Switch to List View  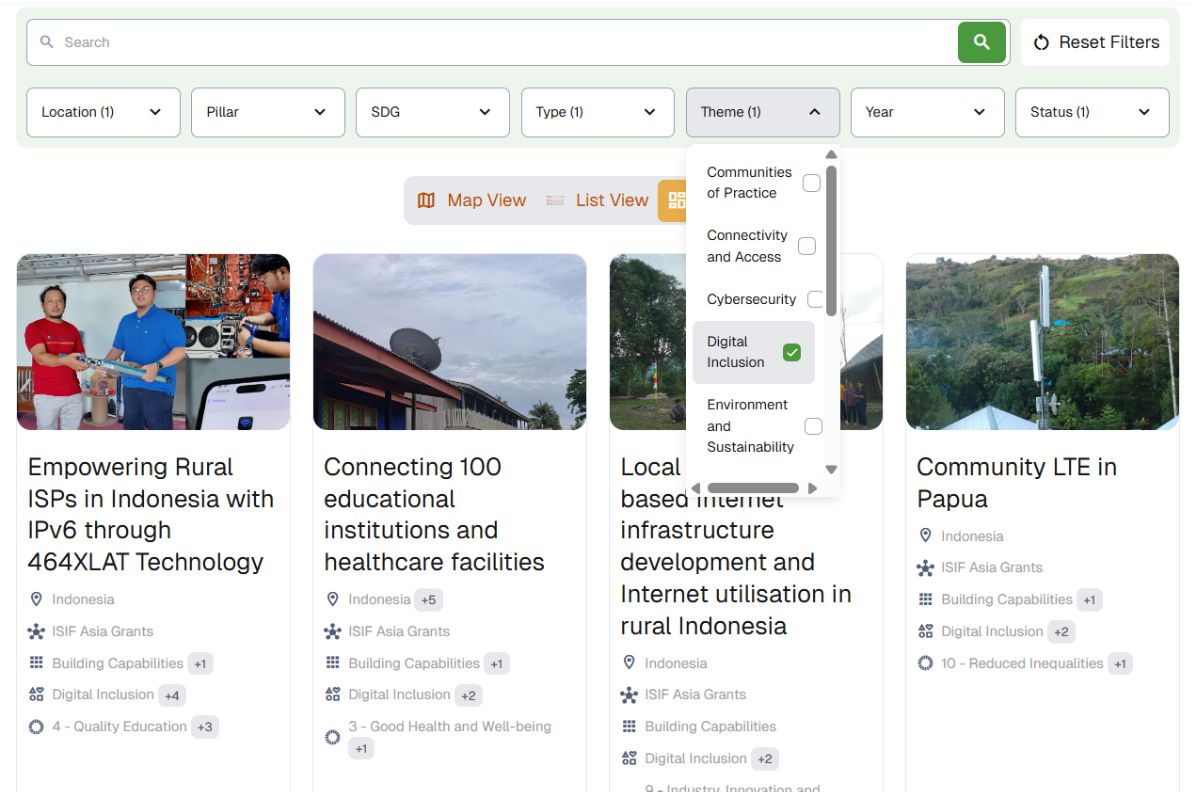pos(598,200)
